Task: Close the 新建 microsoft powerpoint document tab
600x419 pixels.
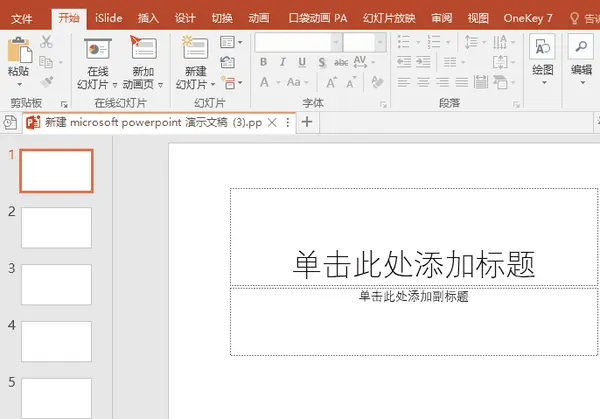Action: click(x=272, y=123)
